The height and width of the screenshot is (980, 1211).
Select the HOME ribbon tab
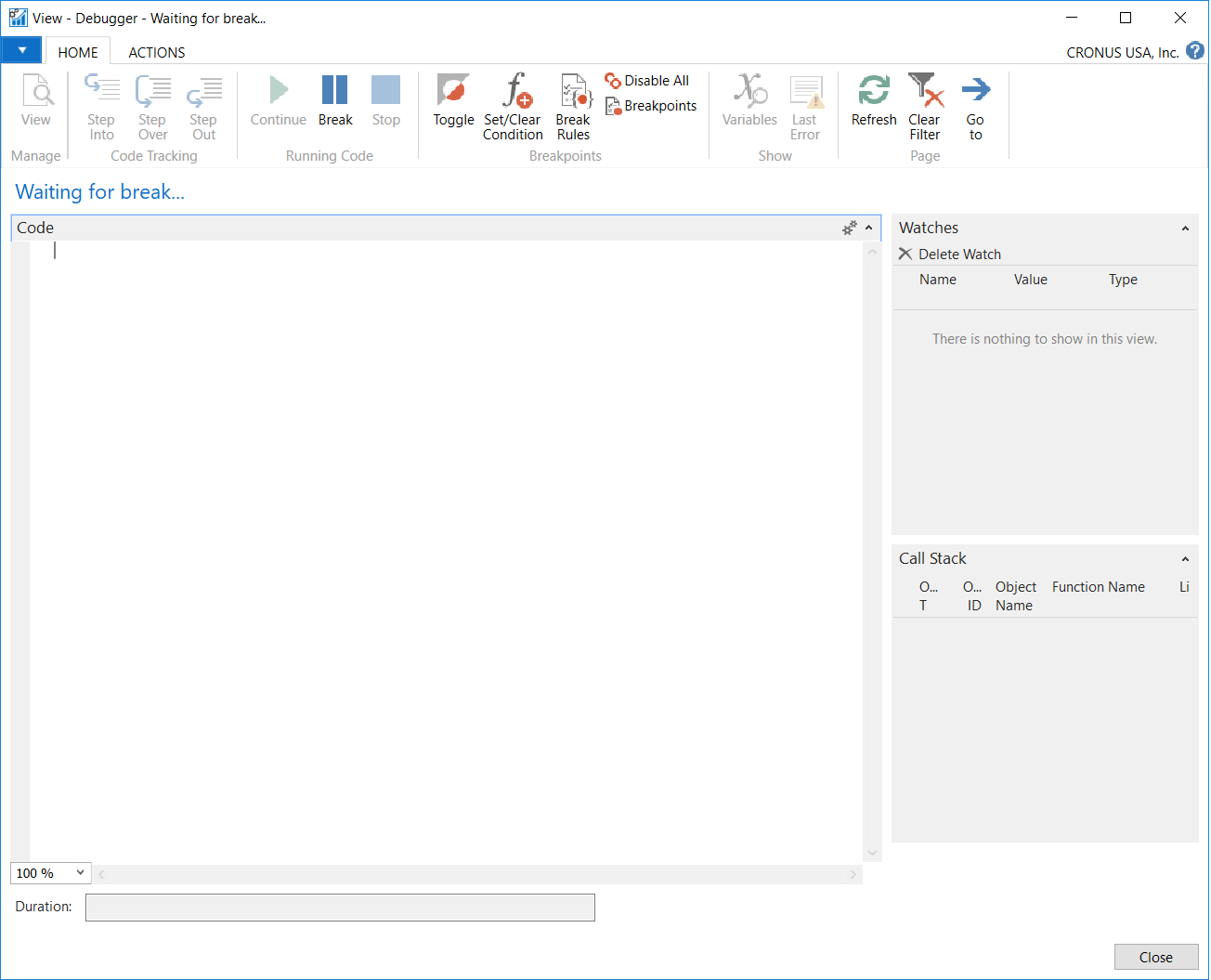tap(78, 53)
